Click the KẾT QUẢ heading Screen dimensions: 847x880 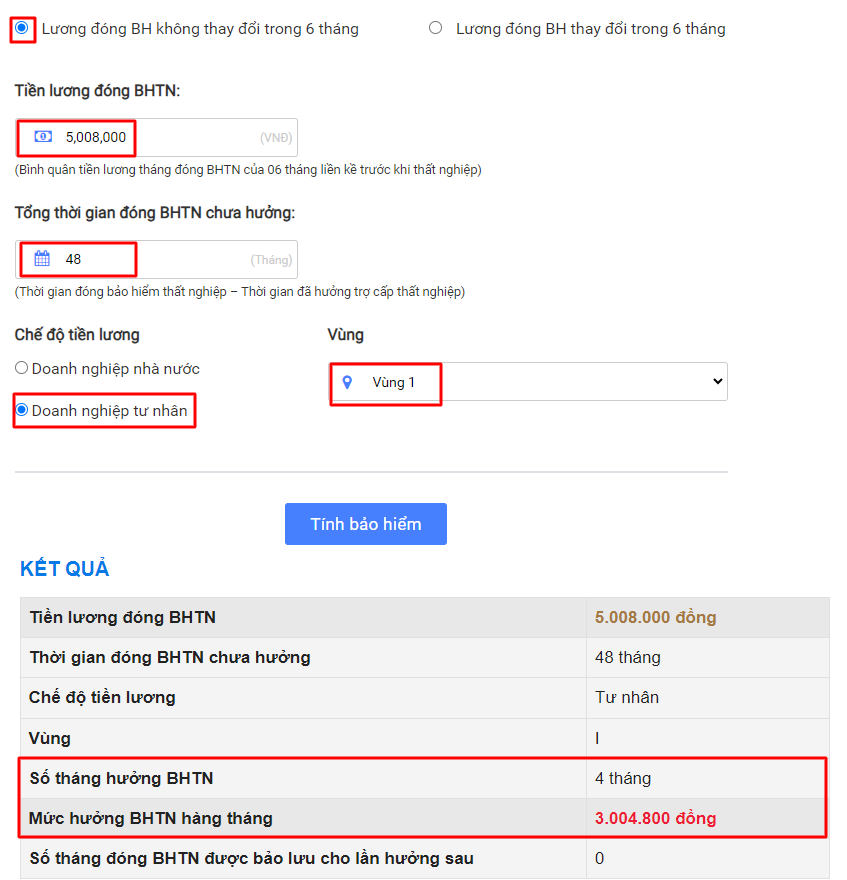[x=65, y=569]
